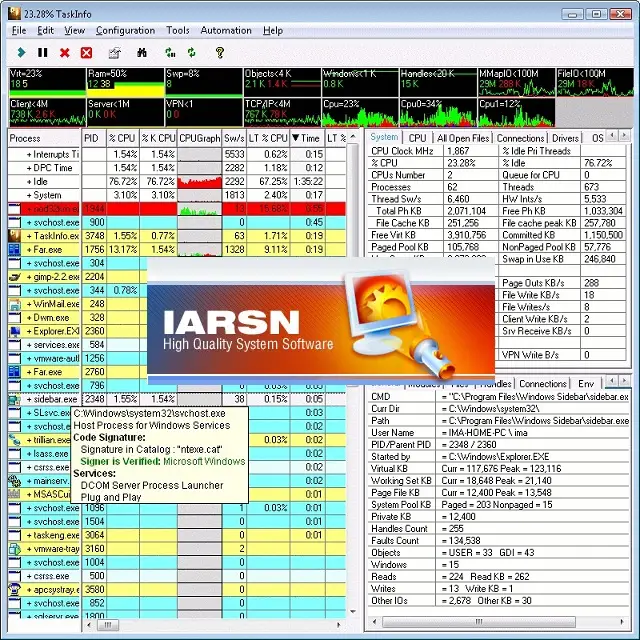Open the Configuration menu
The width and height of the screenshot is (640, 640).
125,31
